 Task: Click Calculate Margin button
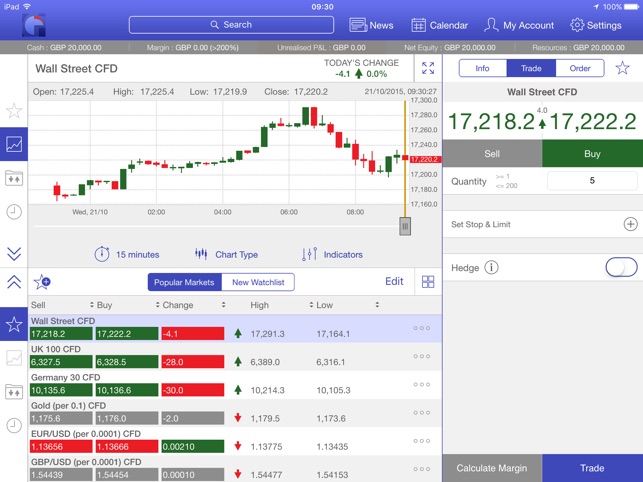click(492, 468)
